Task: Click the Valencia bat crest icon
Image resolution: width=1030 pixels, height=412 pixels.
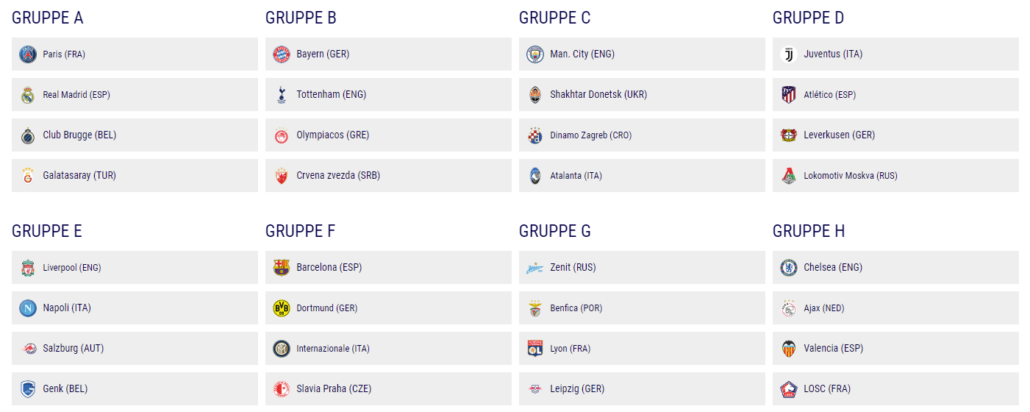Action: (x=788, y=348)
